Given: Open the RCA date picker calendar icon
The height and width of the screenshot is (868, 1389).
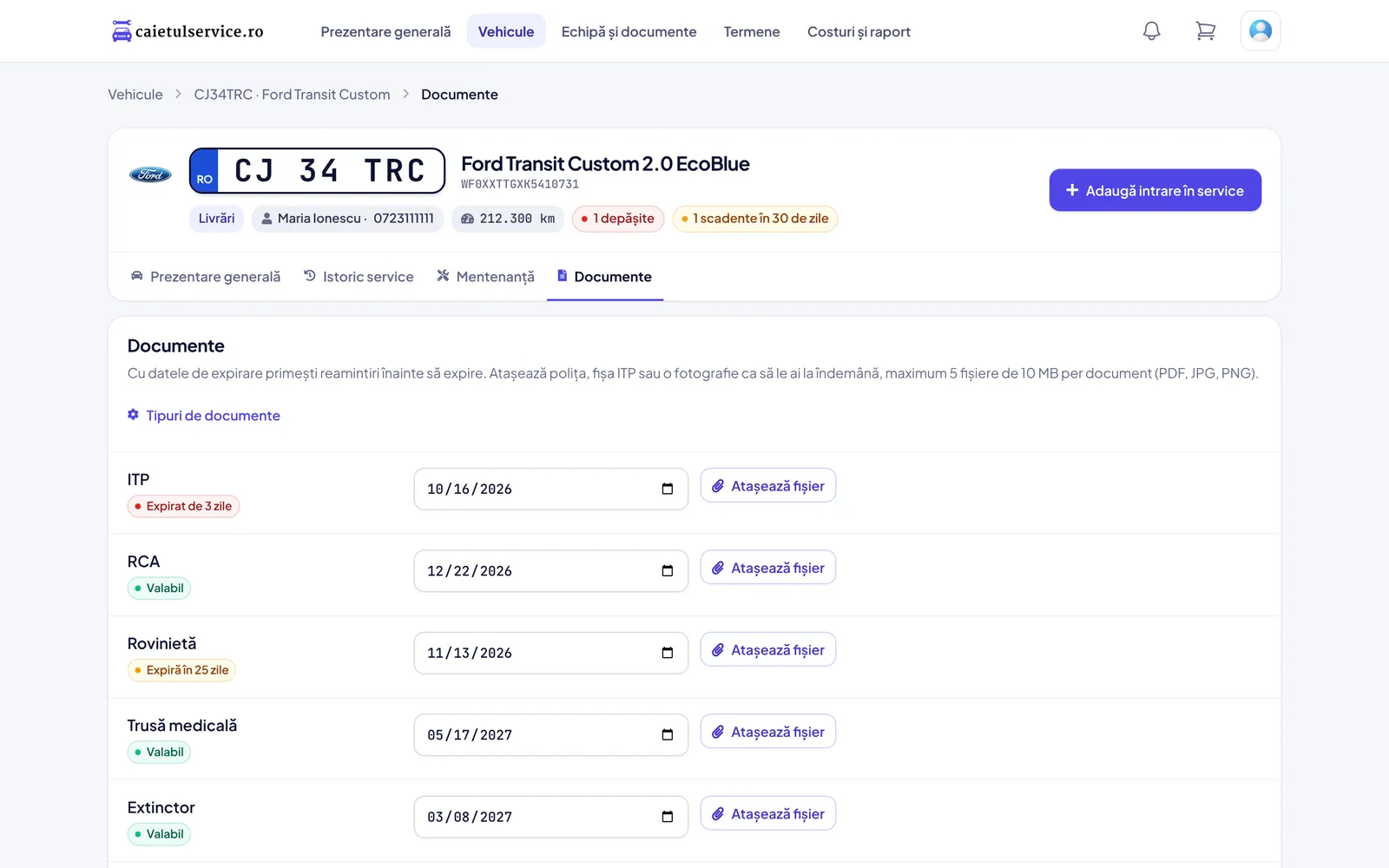Looking at the screenshot, I should coord(668,571).
